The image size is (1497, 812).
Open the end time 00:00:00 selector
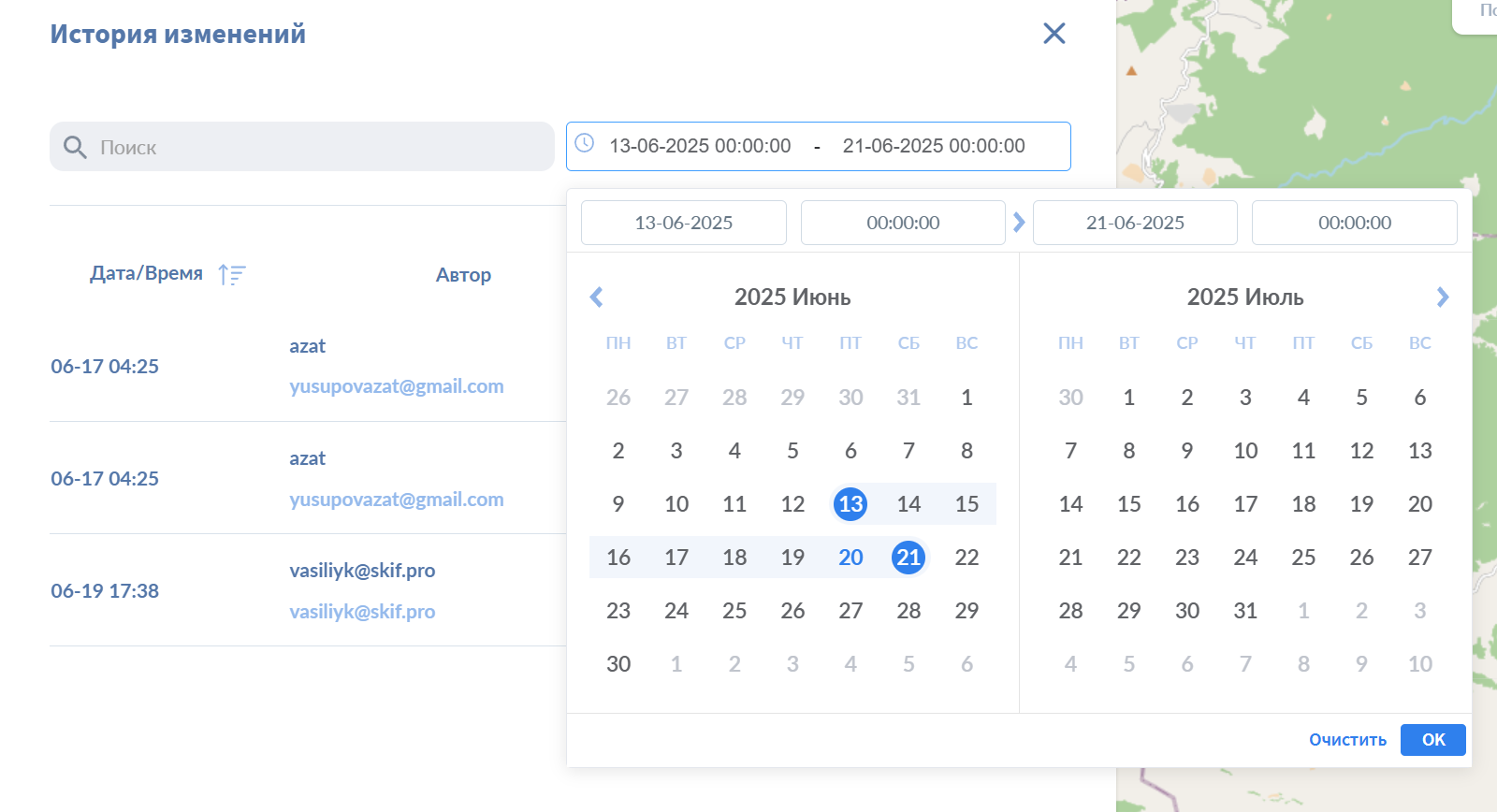pyautogui.click(x=1354, y=223)
